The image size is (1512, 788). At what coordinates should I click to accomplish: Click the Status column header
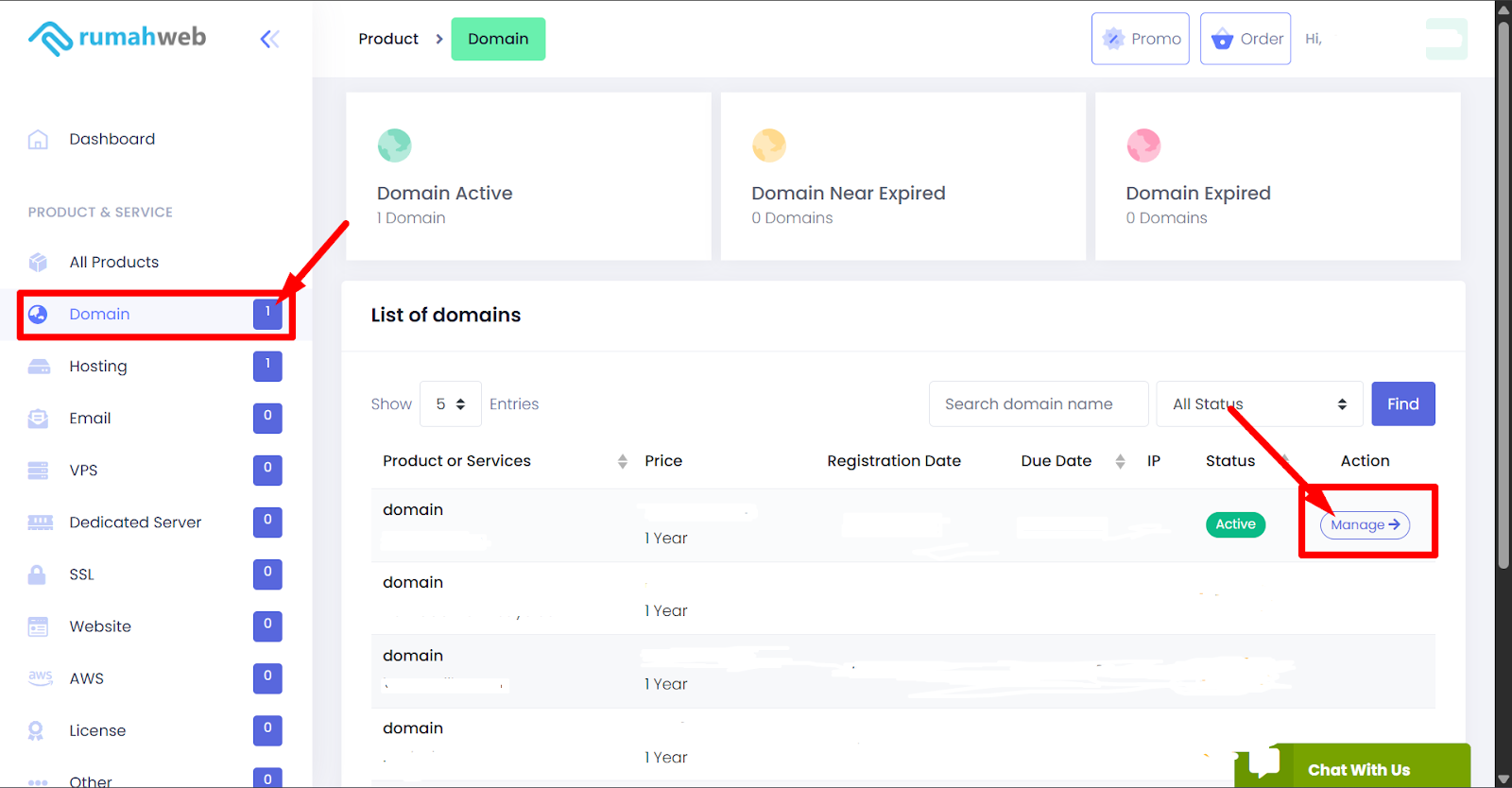1230,461
